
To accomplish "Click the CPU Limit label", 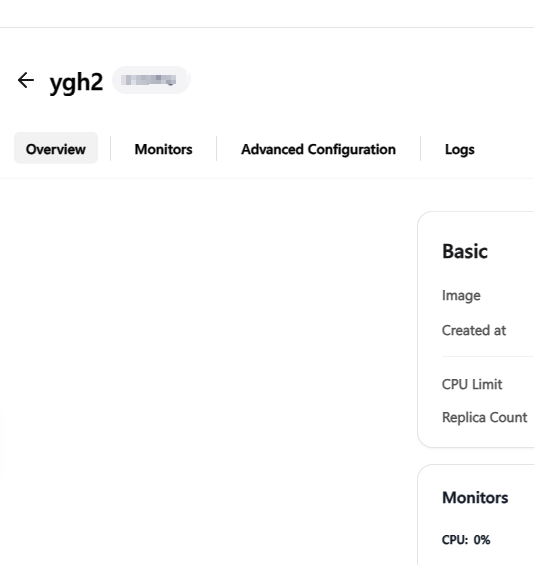I will coord(472,384).
